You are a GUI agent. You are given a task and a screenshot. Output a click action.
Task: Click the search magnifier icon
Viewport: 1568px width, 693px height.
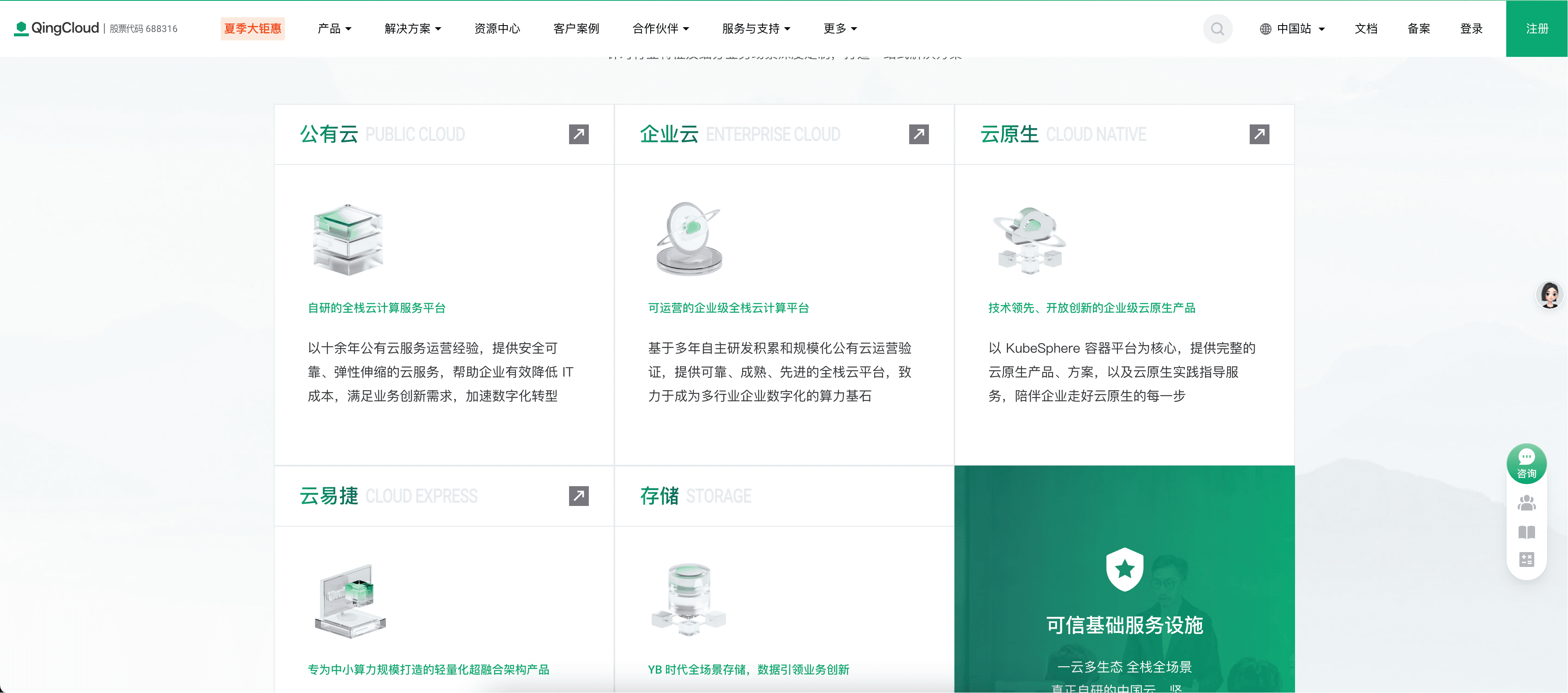pyautogui.click(x=1218, y=28)
